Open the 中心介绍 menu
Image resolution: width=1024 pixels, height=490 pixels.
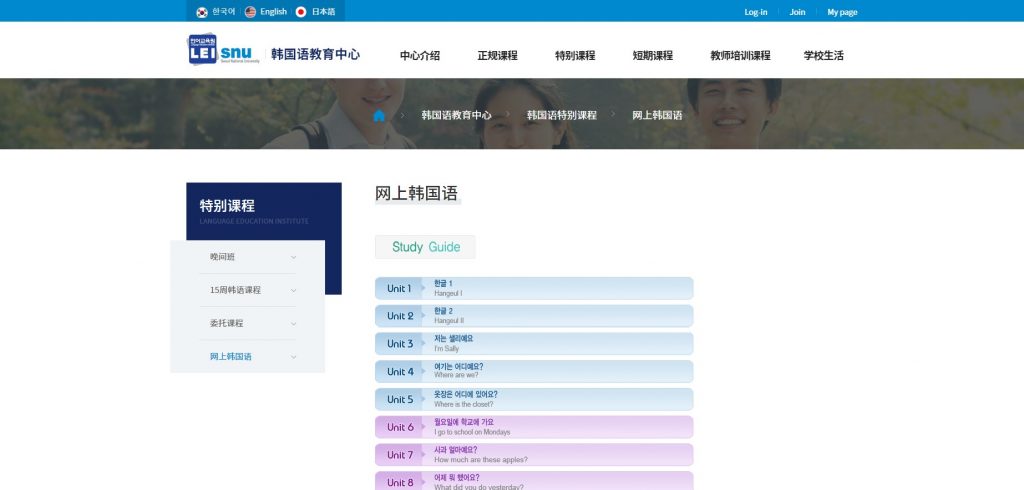[x=420, y=56]
